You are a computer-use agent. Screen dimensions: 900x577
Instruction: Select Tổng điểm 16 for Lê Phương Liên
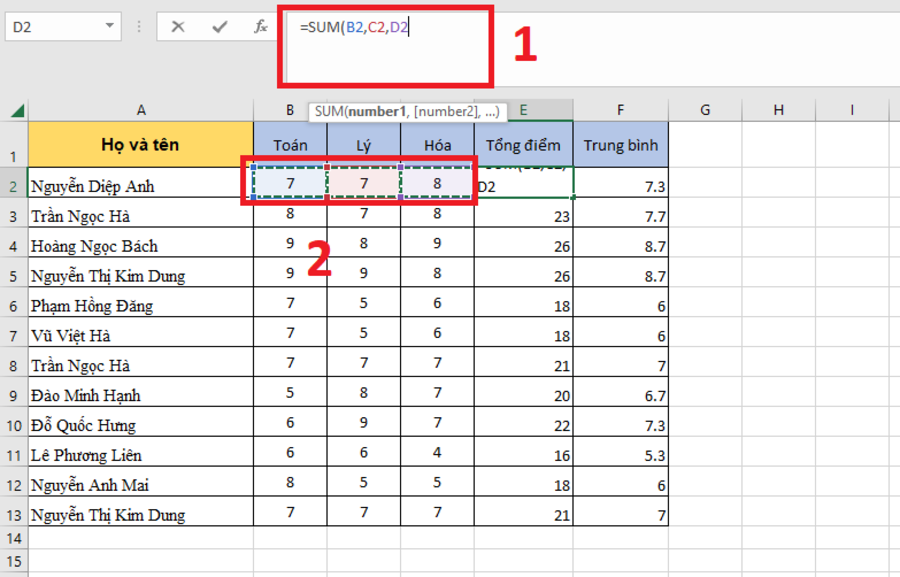[523, 451]
